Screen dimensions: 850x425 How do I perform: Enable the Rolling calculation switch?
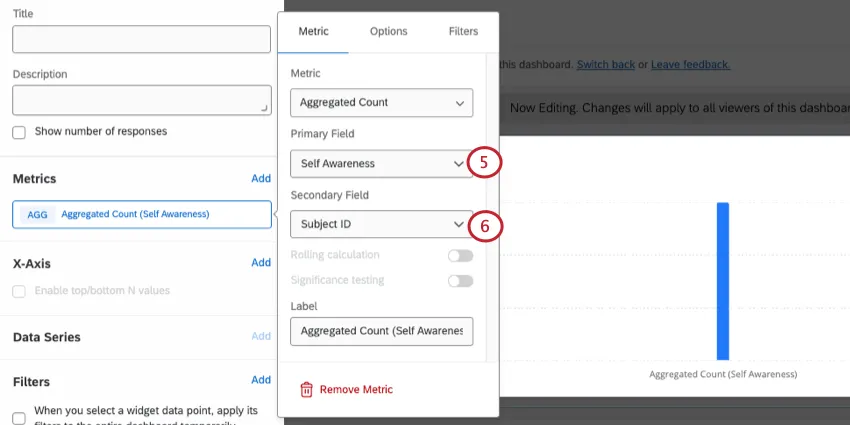click(x=460, y=256)
